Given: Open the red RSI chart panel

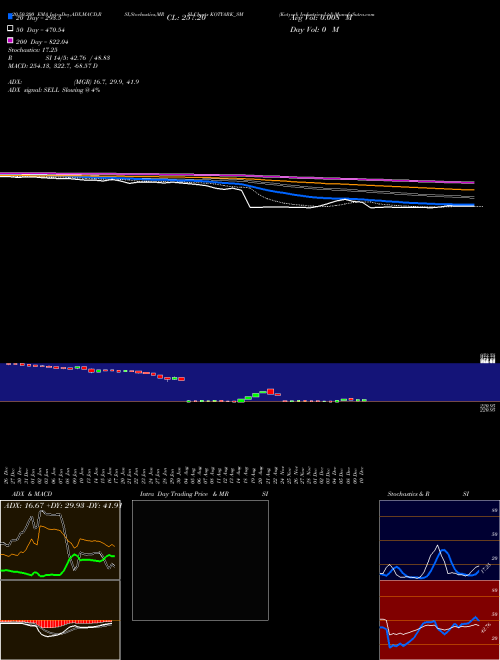Looking at the screenshot, I should pos(439,620).
